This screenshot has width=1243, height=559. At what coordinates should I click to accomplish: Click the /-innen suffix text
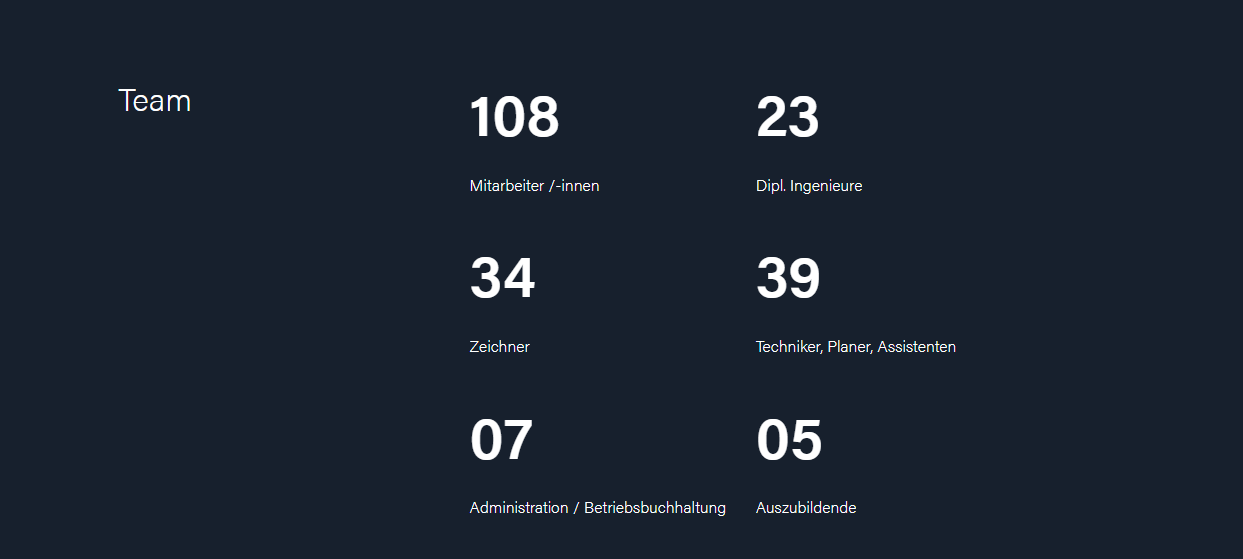click(575, 186)
